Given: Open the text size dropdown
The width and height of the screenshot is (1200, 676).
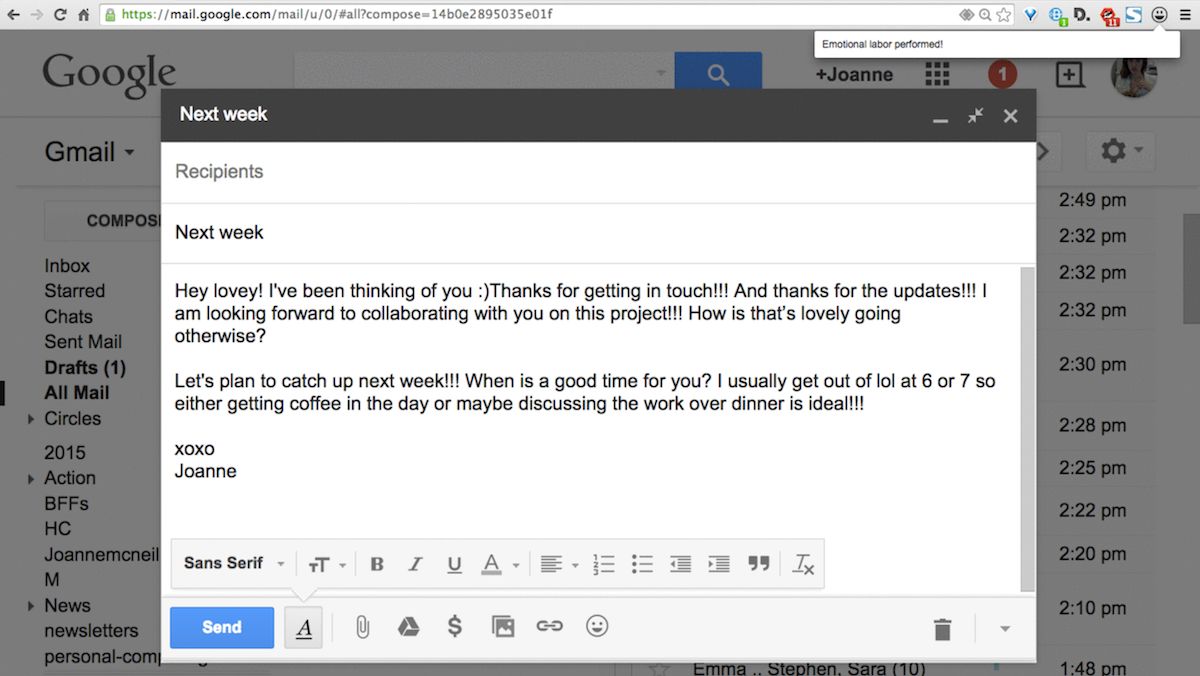Looking at the screenshot, I should (x=327, y=565).
